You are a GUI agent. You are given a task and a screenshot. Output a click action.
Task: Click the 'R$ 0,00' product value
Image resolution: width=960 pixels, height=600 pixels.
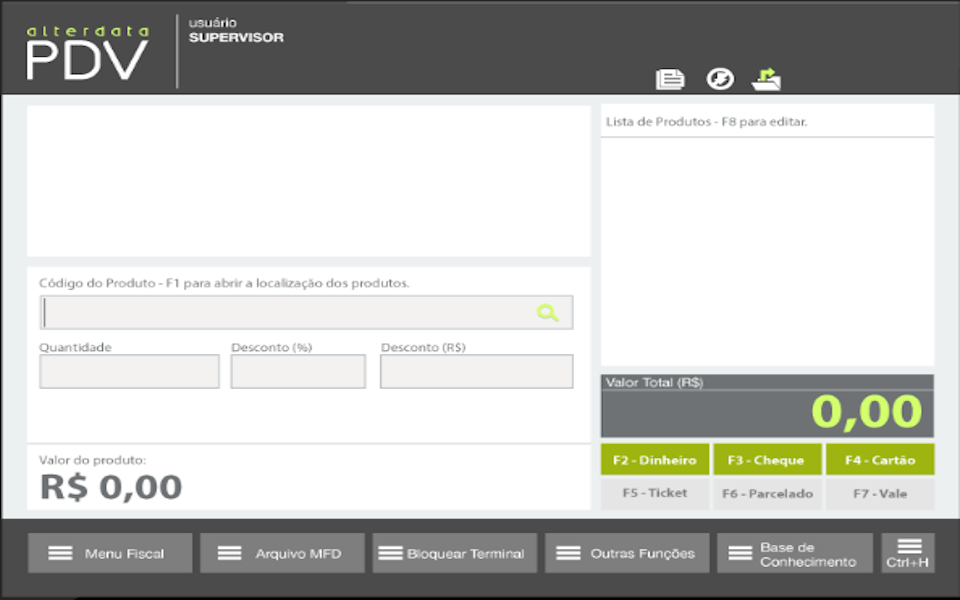click(x=111, y=487)
